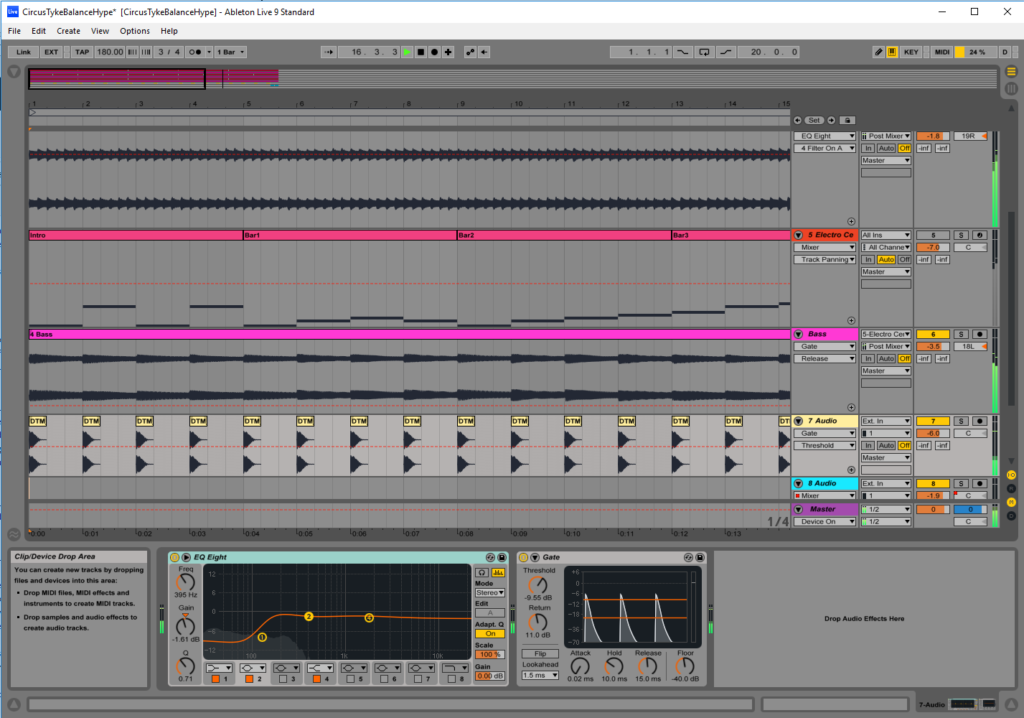Screen dimensions: 1024x718
Task: Go to the next locator arrow
Action: [831, 120]
